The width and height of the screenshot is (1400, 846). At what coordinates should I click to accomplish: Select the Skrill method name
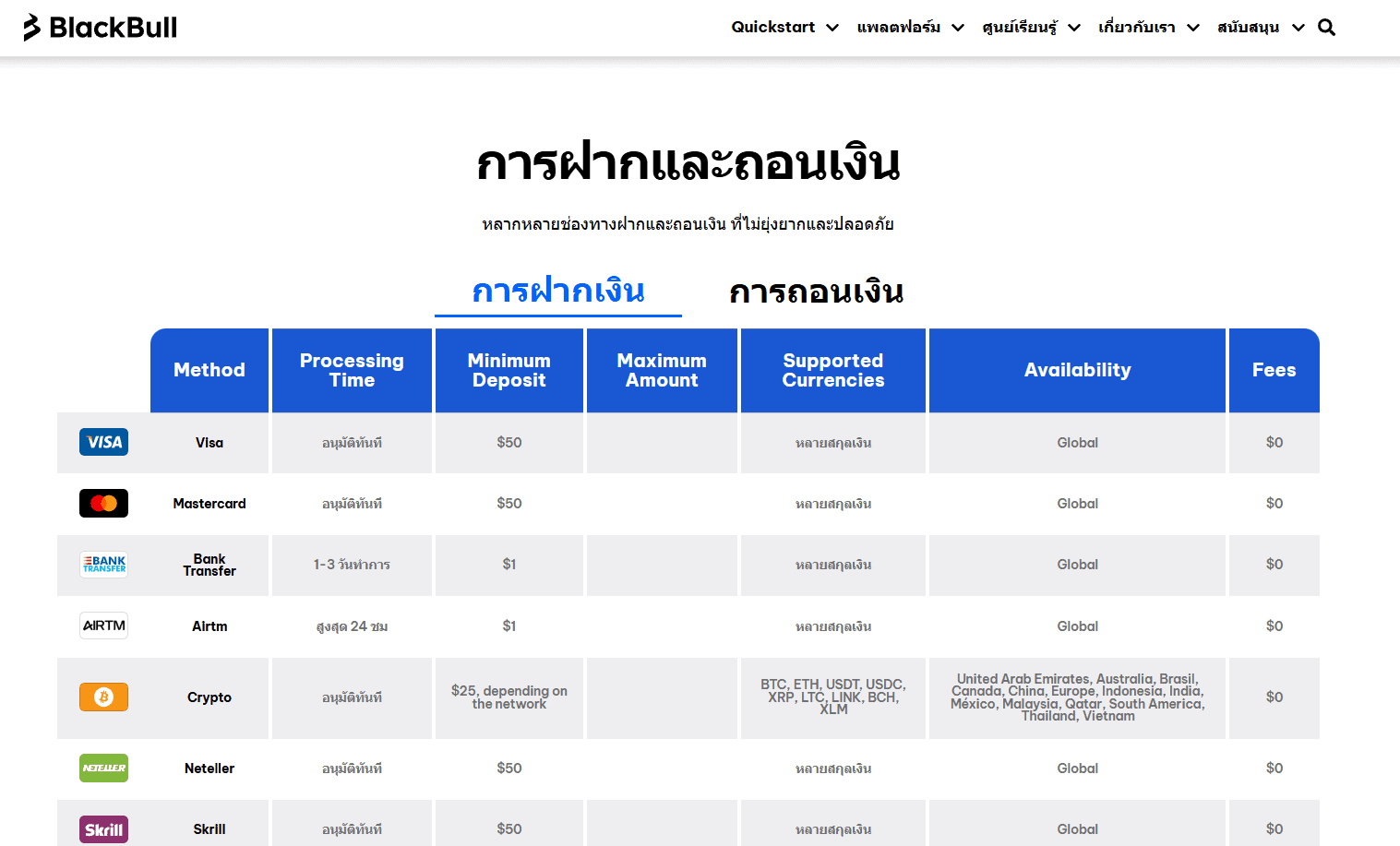(209, 829)
